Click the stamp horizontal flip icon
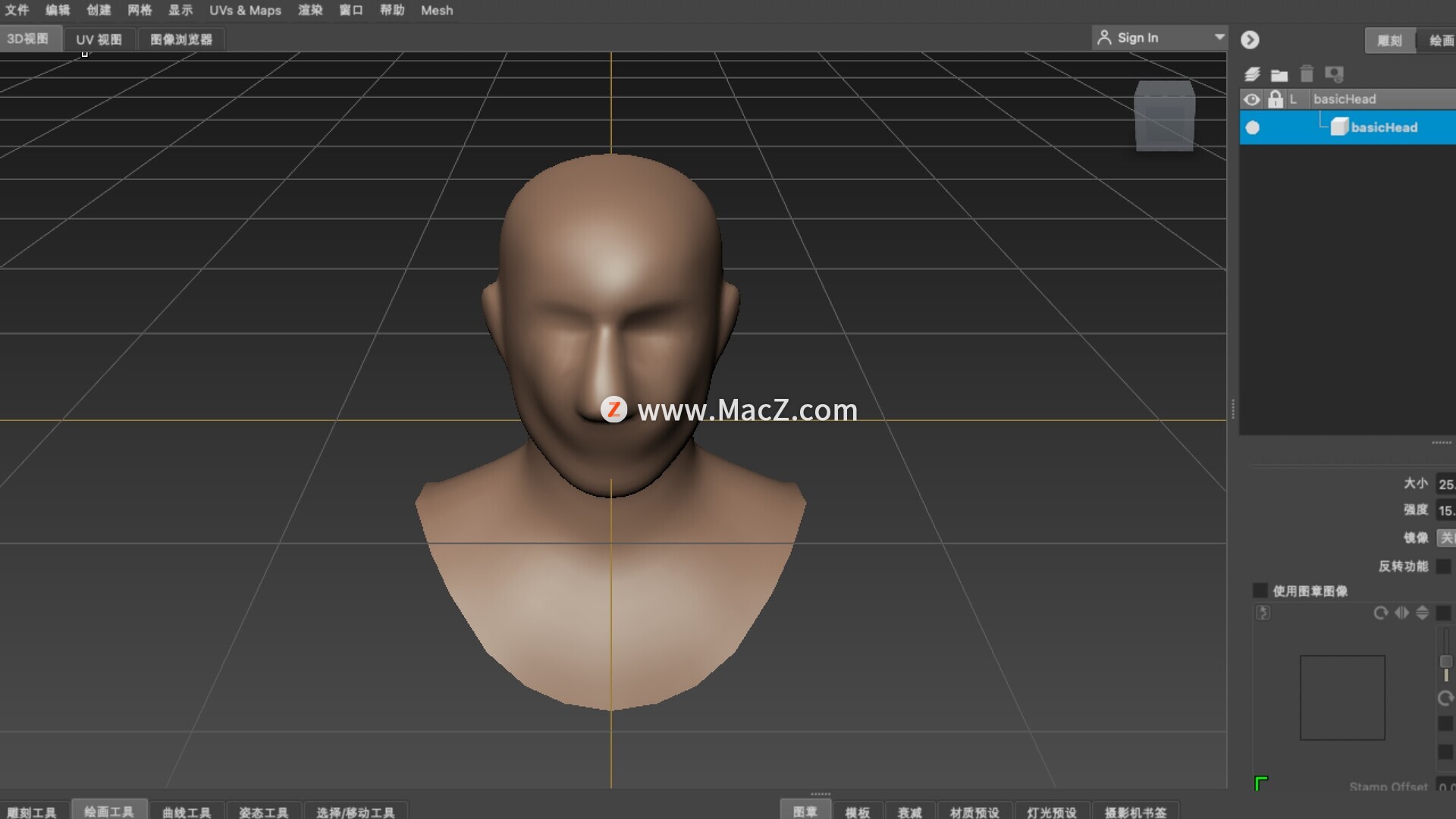Viewport: 1456px width, 819px height. tap(1401, 613)
